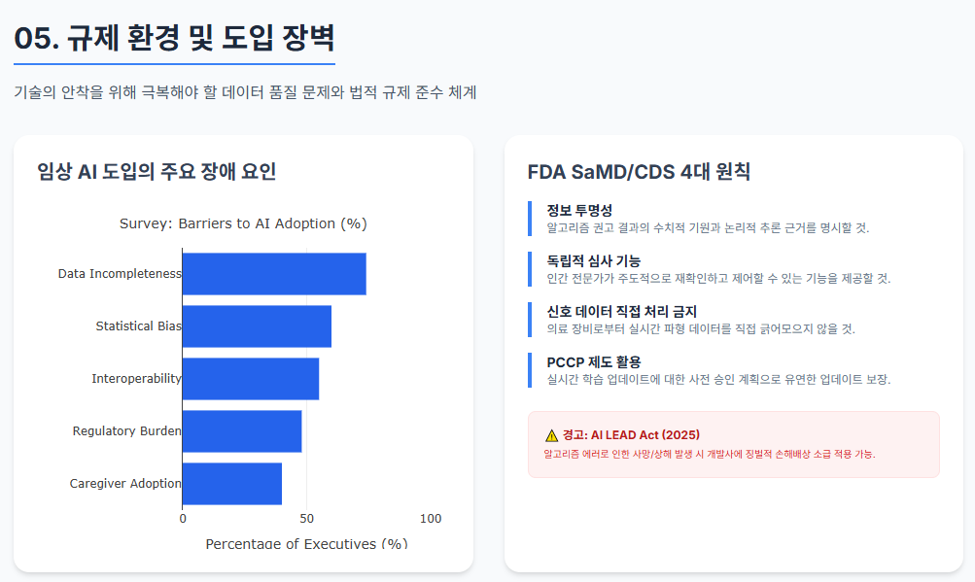975x582 pixels.
Task: Select the 독립적 심사 기능 principle title
Action: (x=593, y=261)
